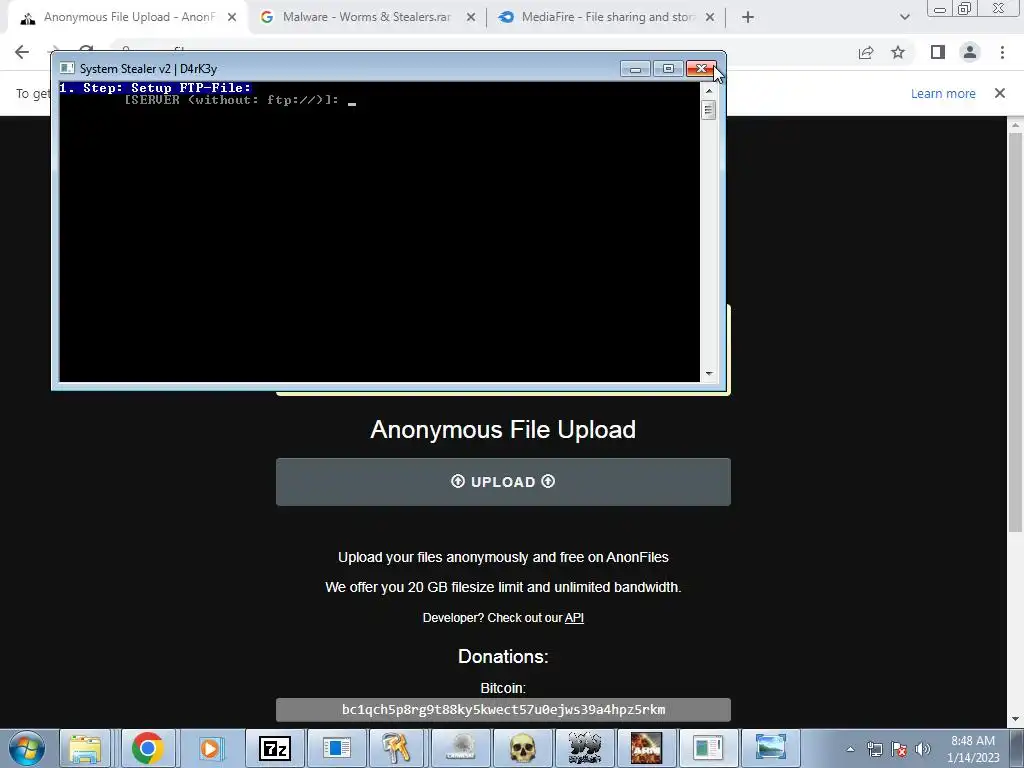Click the console scrollbar up arrow

[x=709, y=91]
